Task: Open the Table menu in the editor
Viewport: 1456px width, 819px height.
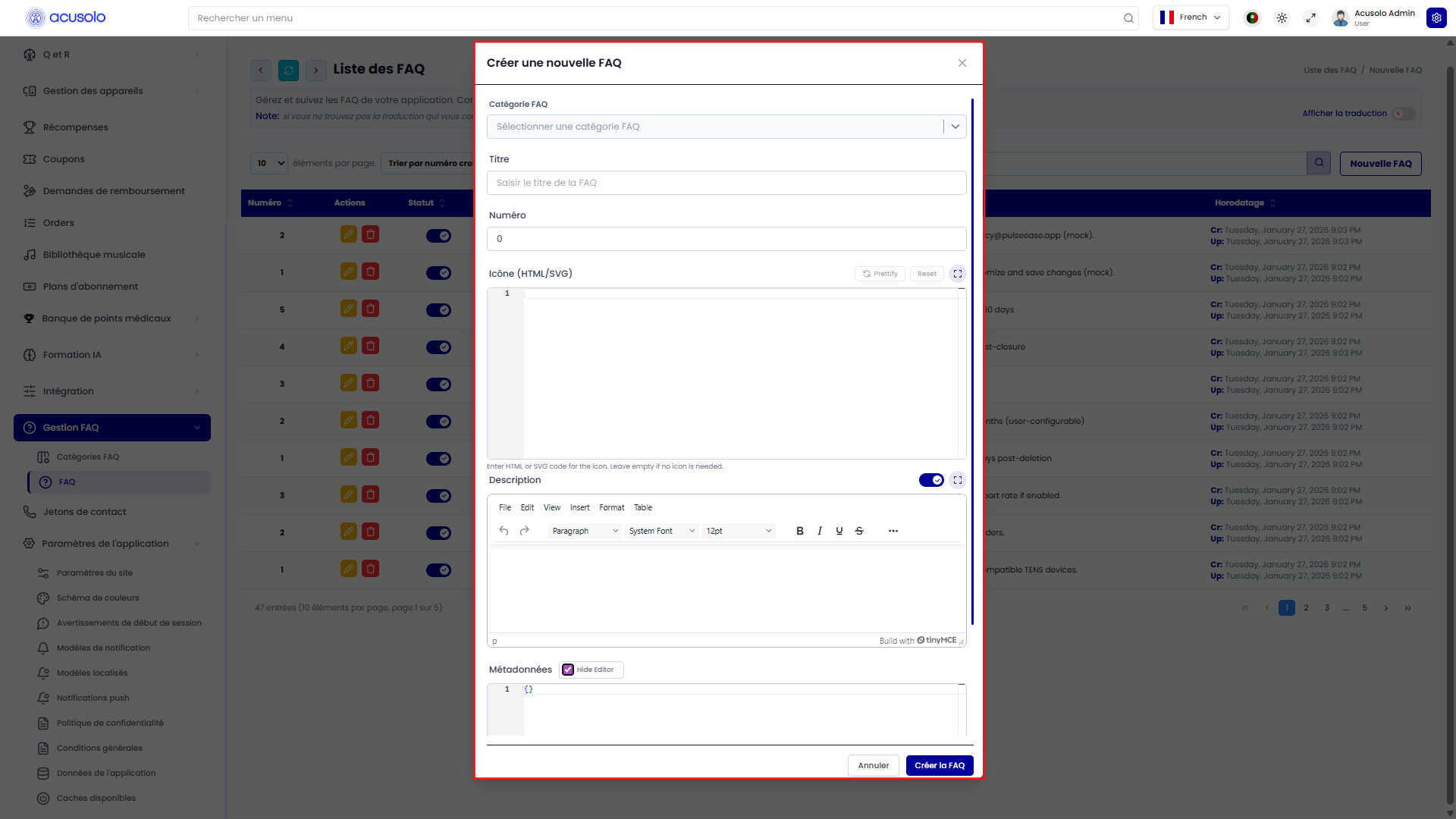Action: click(x=643, y=507)
